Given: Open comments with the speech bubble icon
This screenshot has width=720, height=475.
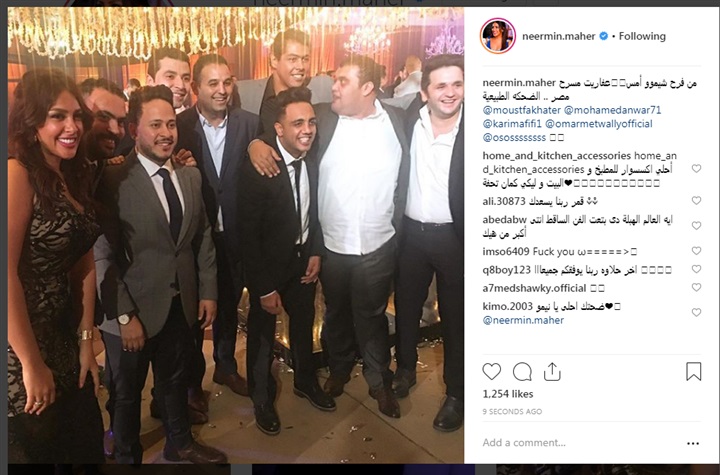Looking at the screenshot, I should pos(522,372).
